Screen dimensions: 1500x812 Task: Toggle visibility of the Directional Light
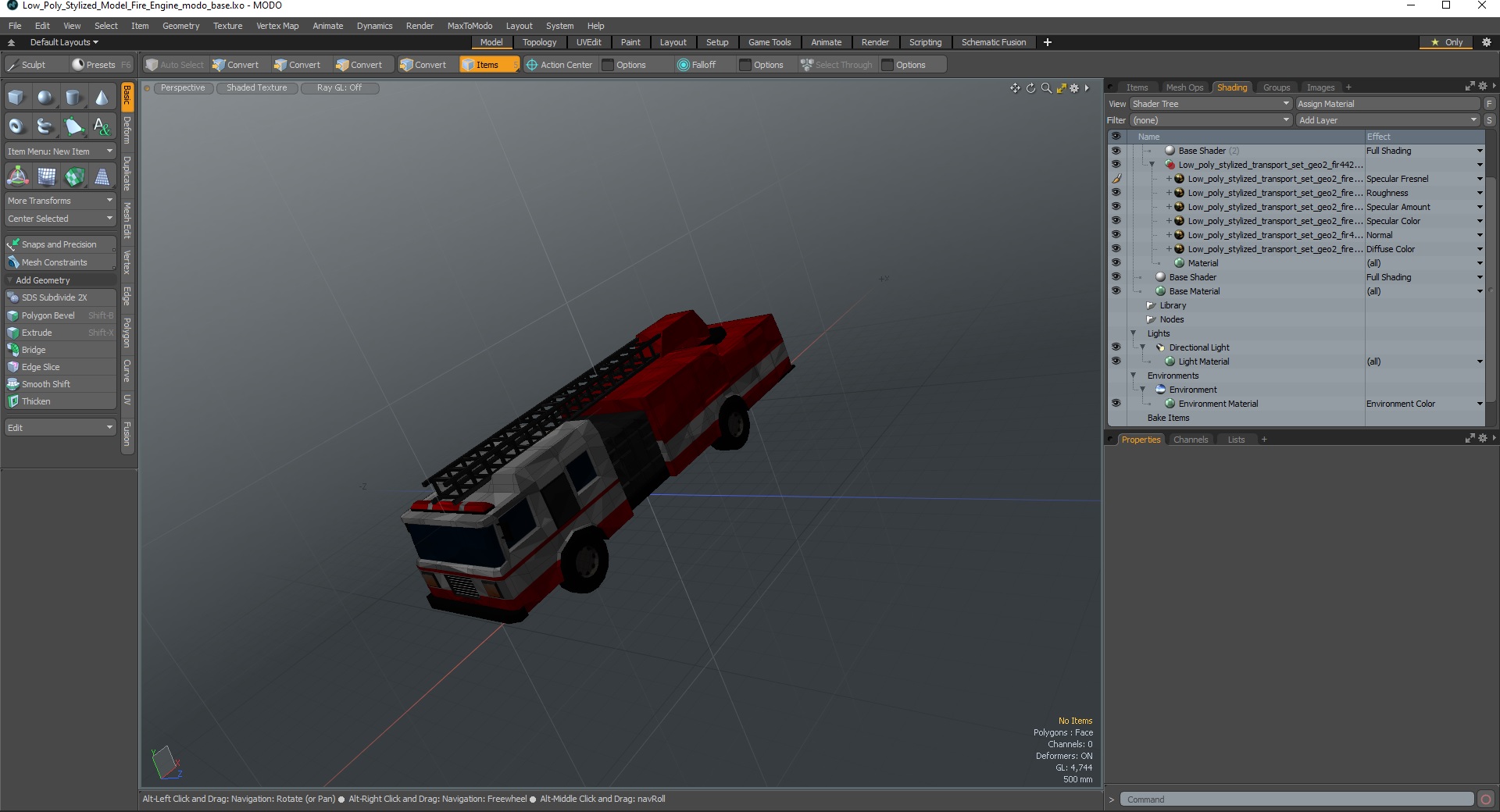point(1116,347)
